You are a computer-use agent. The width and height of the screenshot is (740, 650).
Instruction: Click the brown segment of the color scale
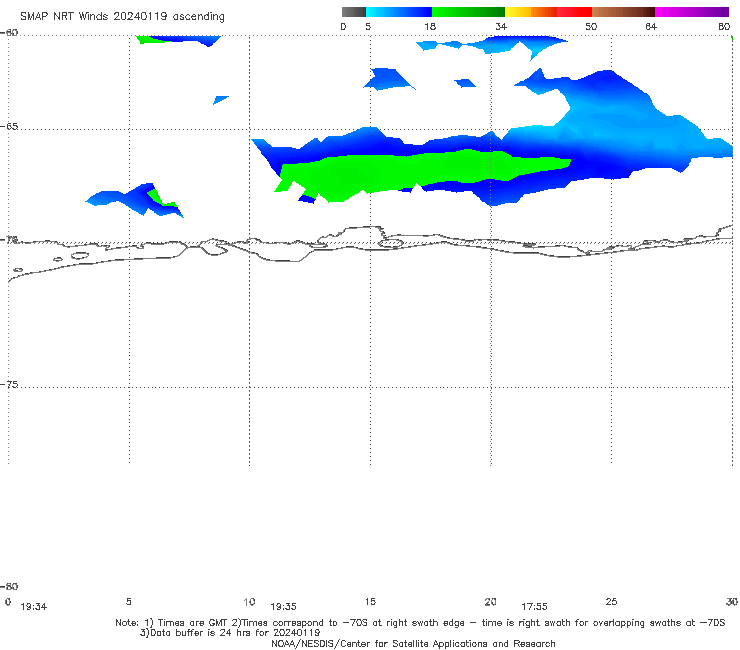coord(623,12)
